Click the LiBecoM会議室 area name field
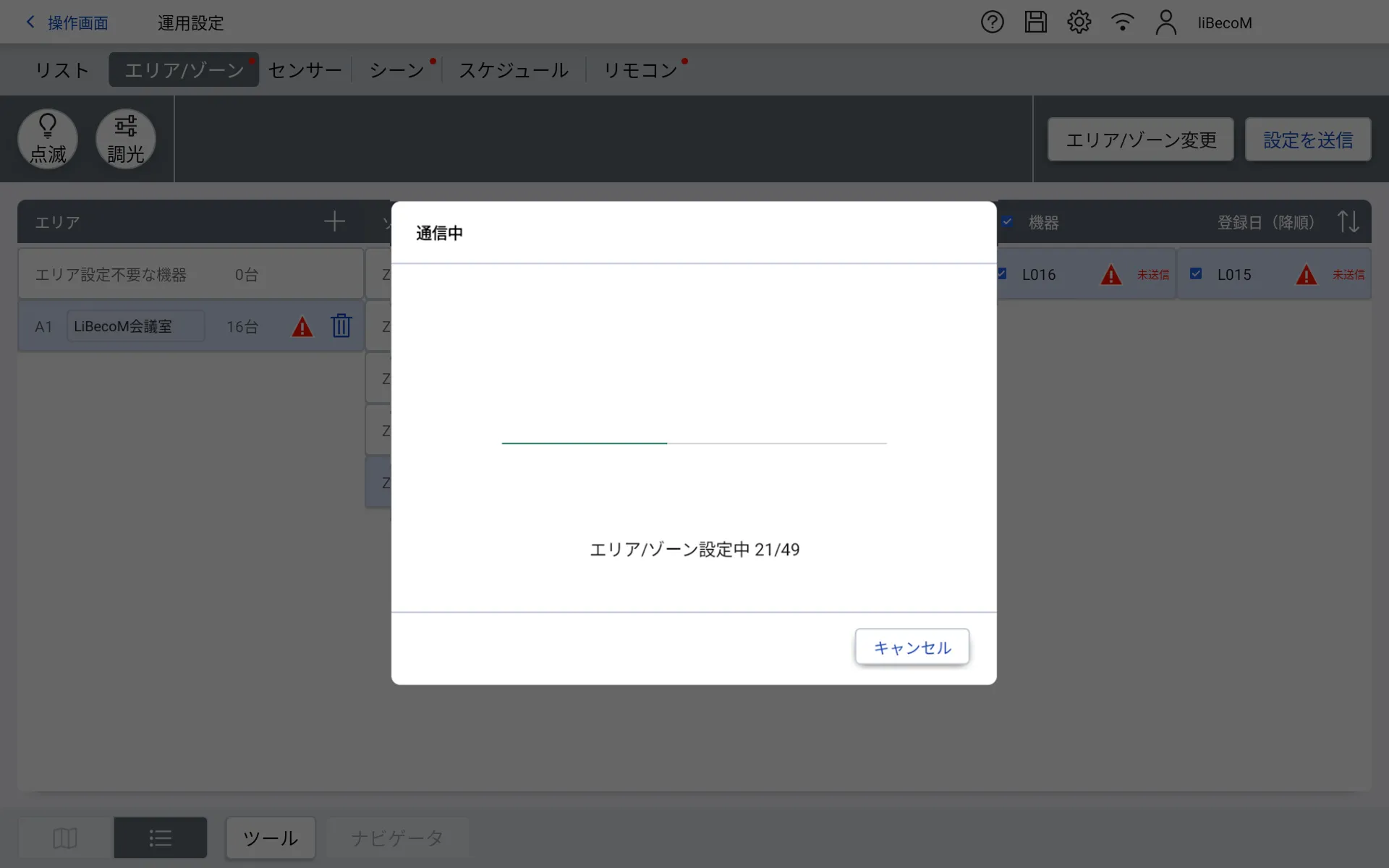The image size is (1389, 868). 135,326
